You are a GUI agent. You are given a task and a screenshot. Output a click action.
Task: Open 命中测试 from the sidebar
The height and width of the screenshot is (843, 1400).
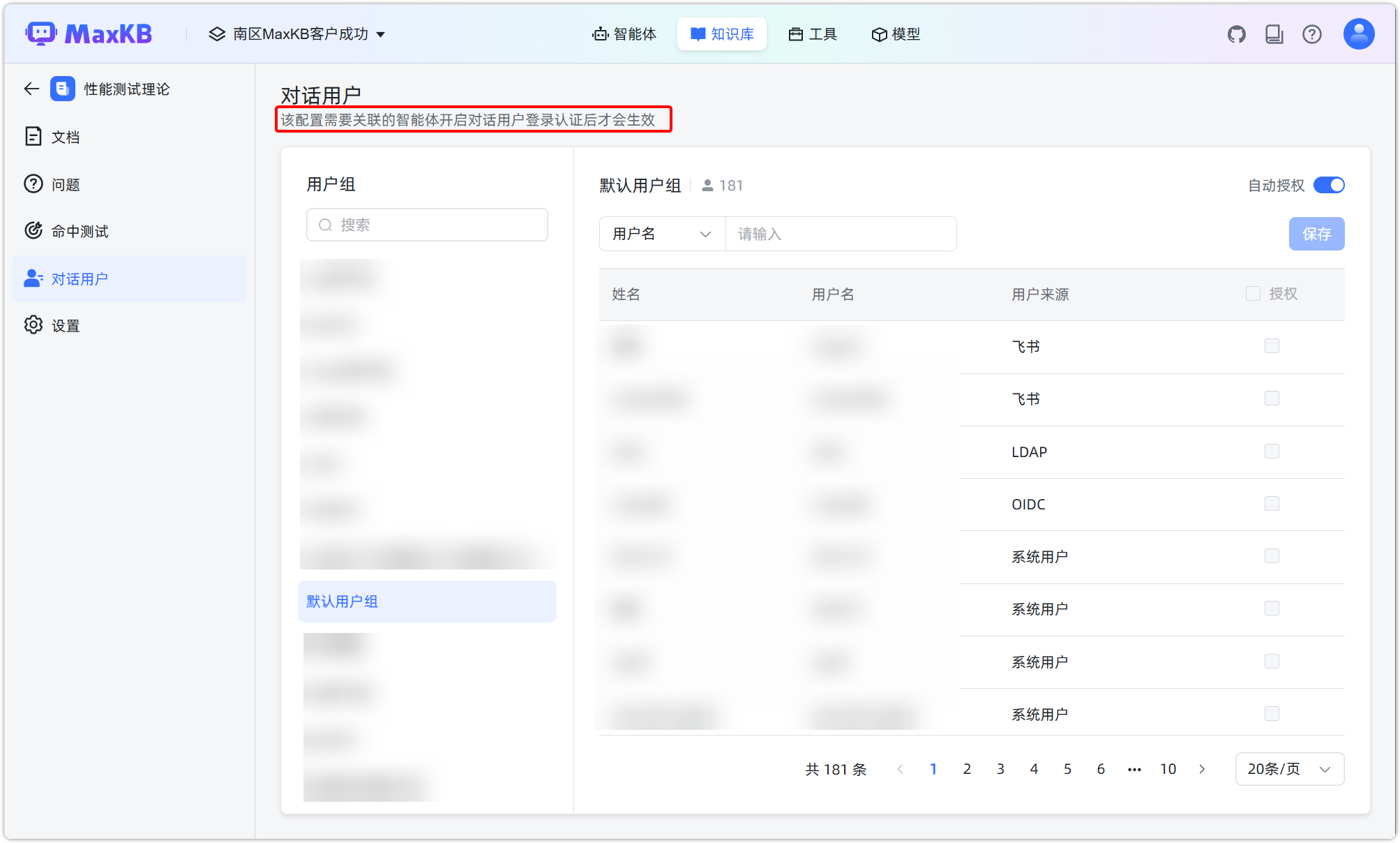coord(33,231)
